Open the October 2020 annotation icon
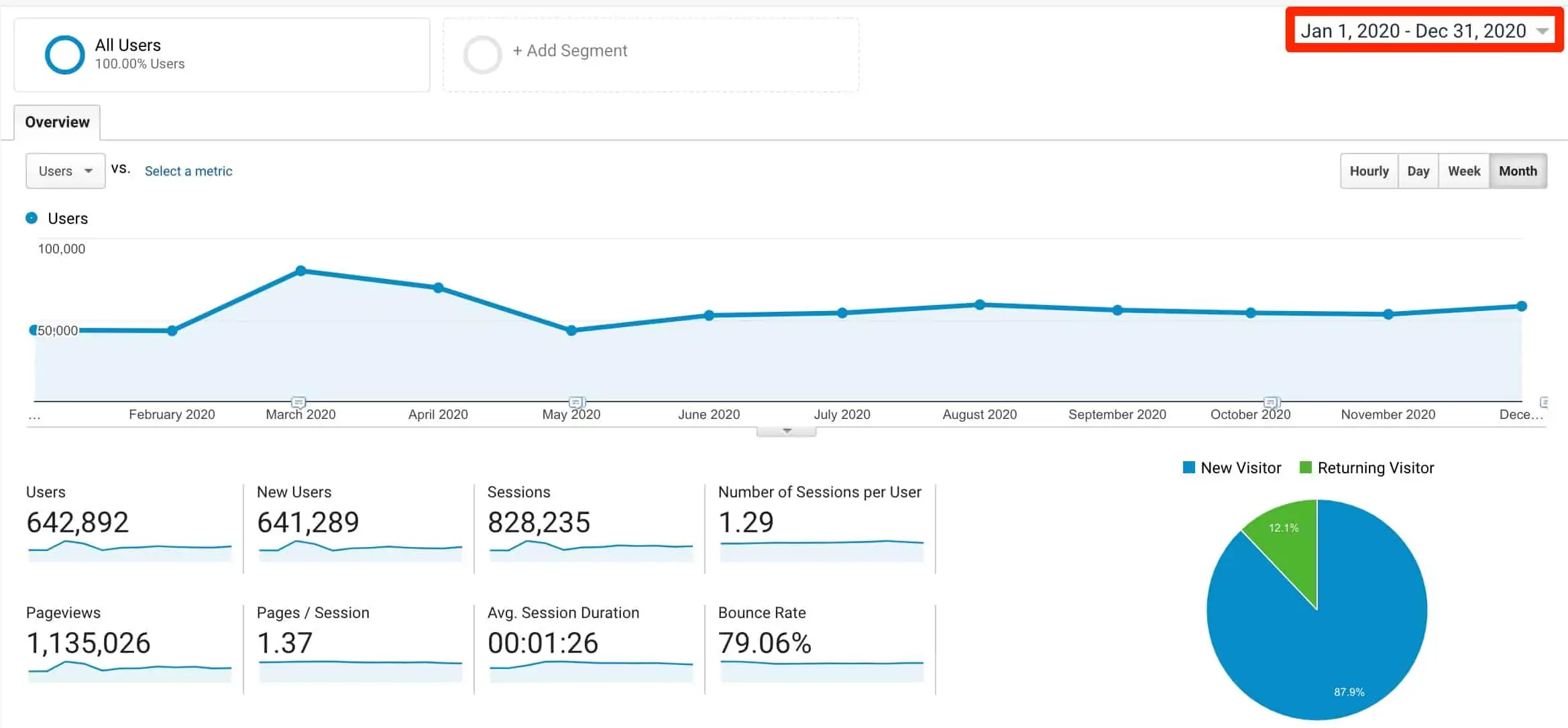The image size is (1568, 728). click(x=1272, y=402)
